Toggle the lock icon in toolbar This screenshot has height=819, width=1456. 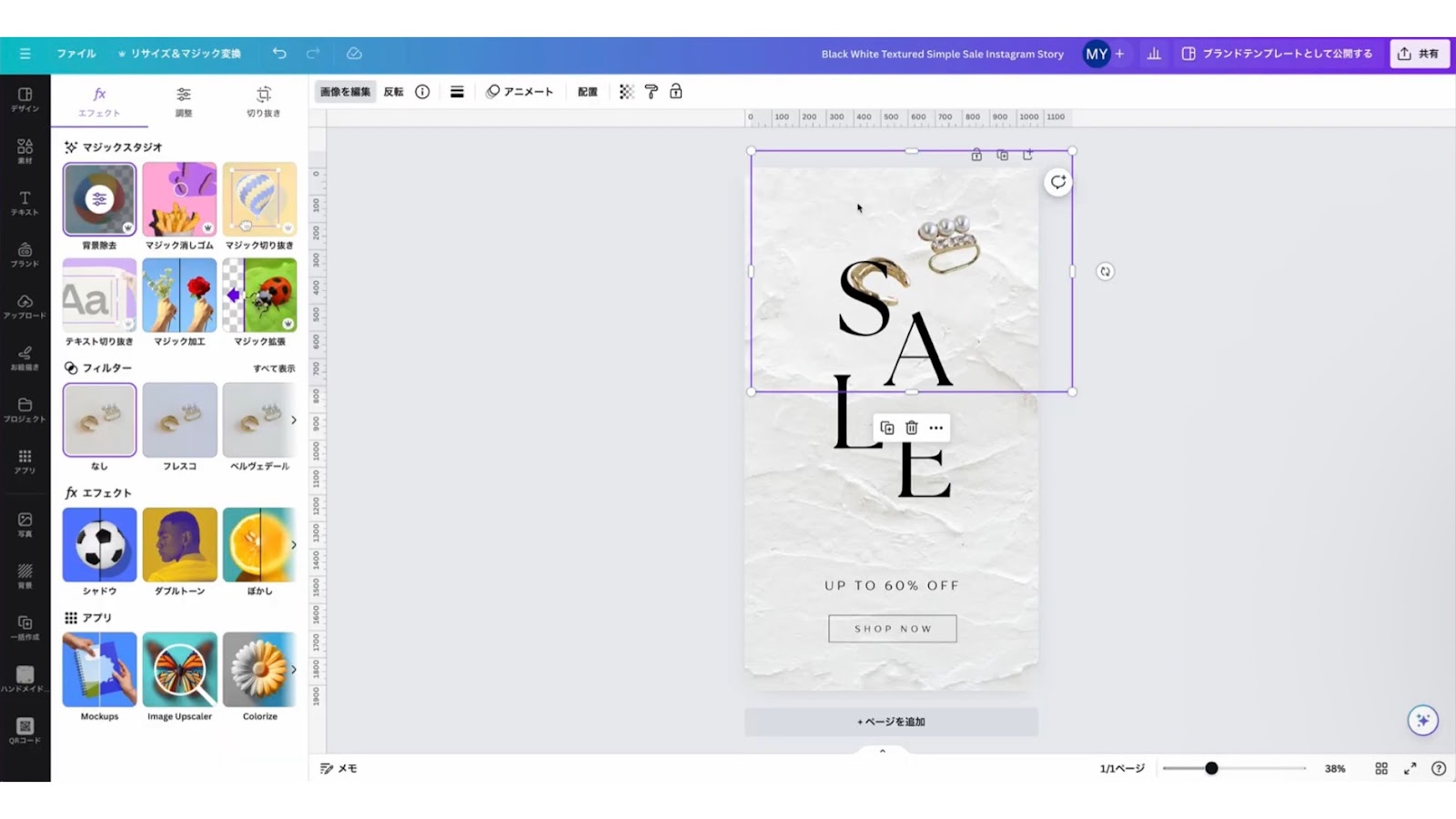676,92
